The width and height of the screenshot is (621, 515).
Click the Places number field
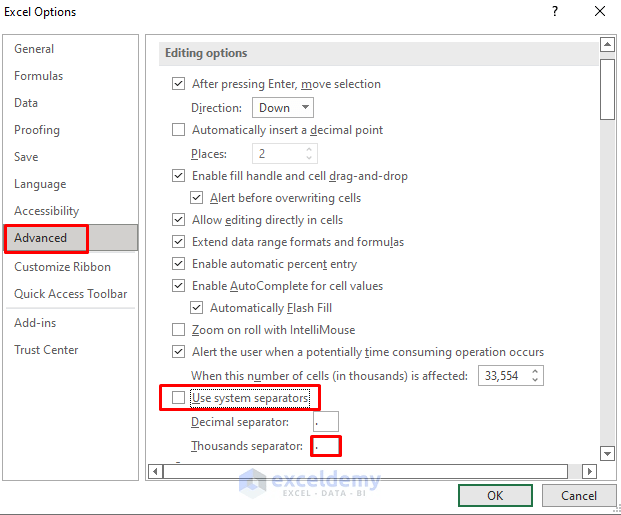[x=279, y=154]
